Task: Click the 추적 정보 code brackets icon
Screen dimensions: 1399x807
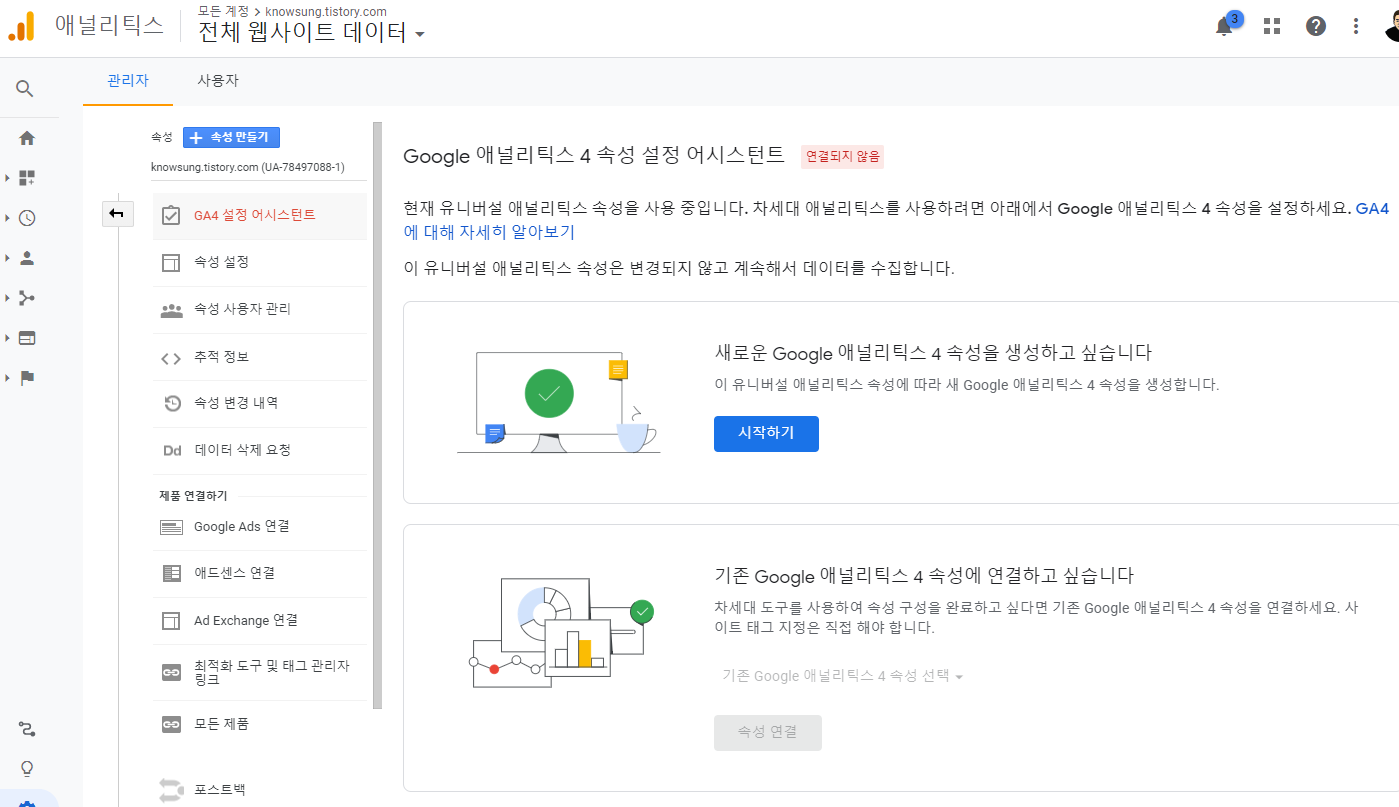Action: (x=171, y=358)
